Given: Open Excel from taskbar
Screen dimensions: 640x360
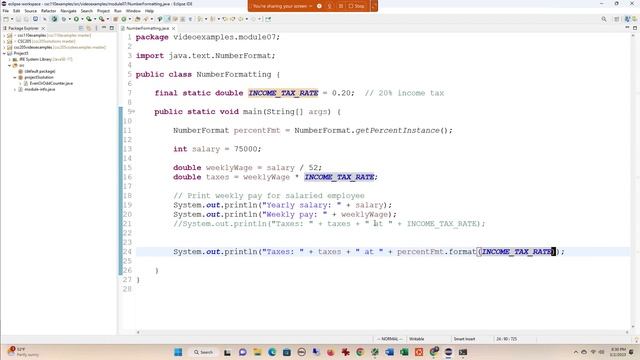Looking at the screenshot, I should click(x=404, y=352).
